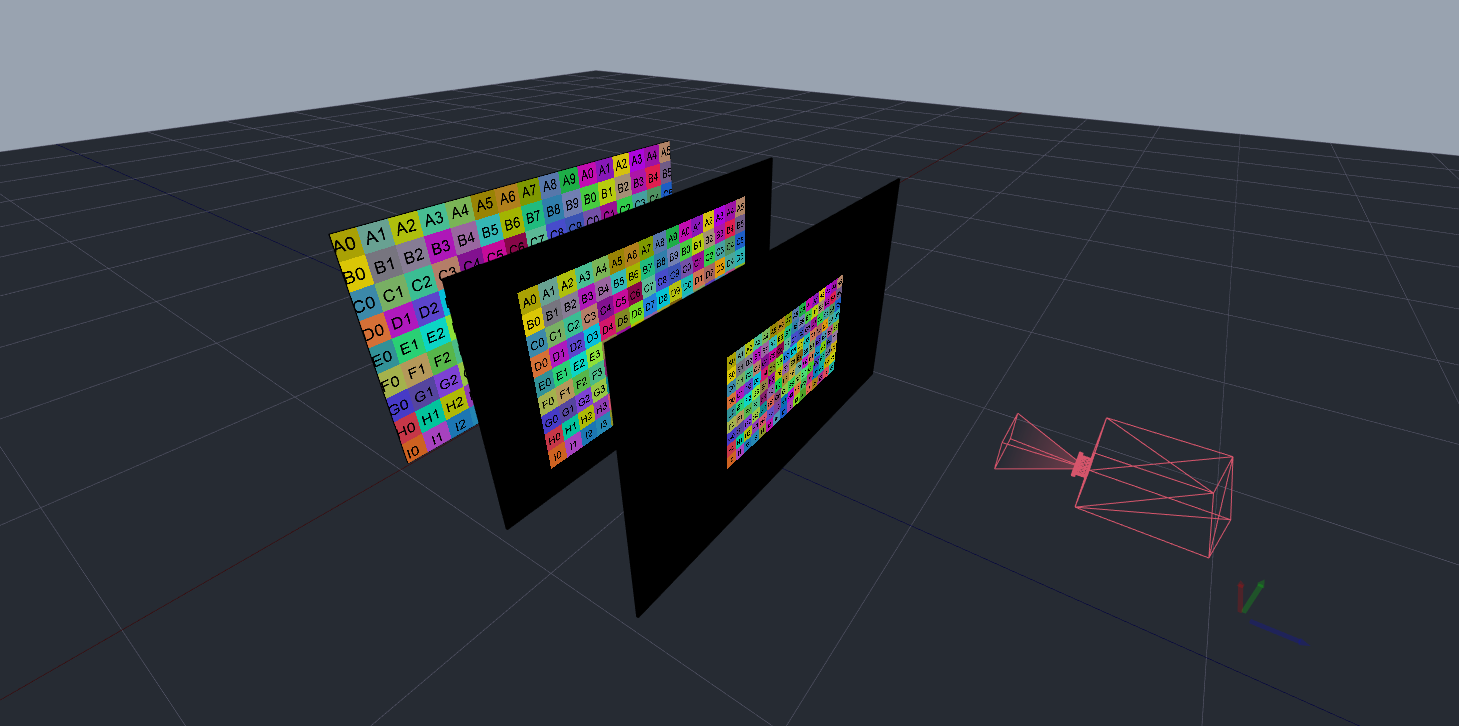Click the red arrow of the axis gizmo
The width and height of the screenshot is (1459, 726).
coord(1242,596)
